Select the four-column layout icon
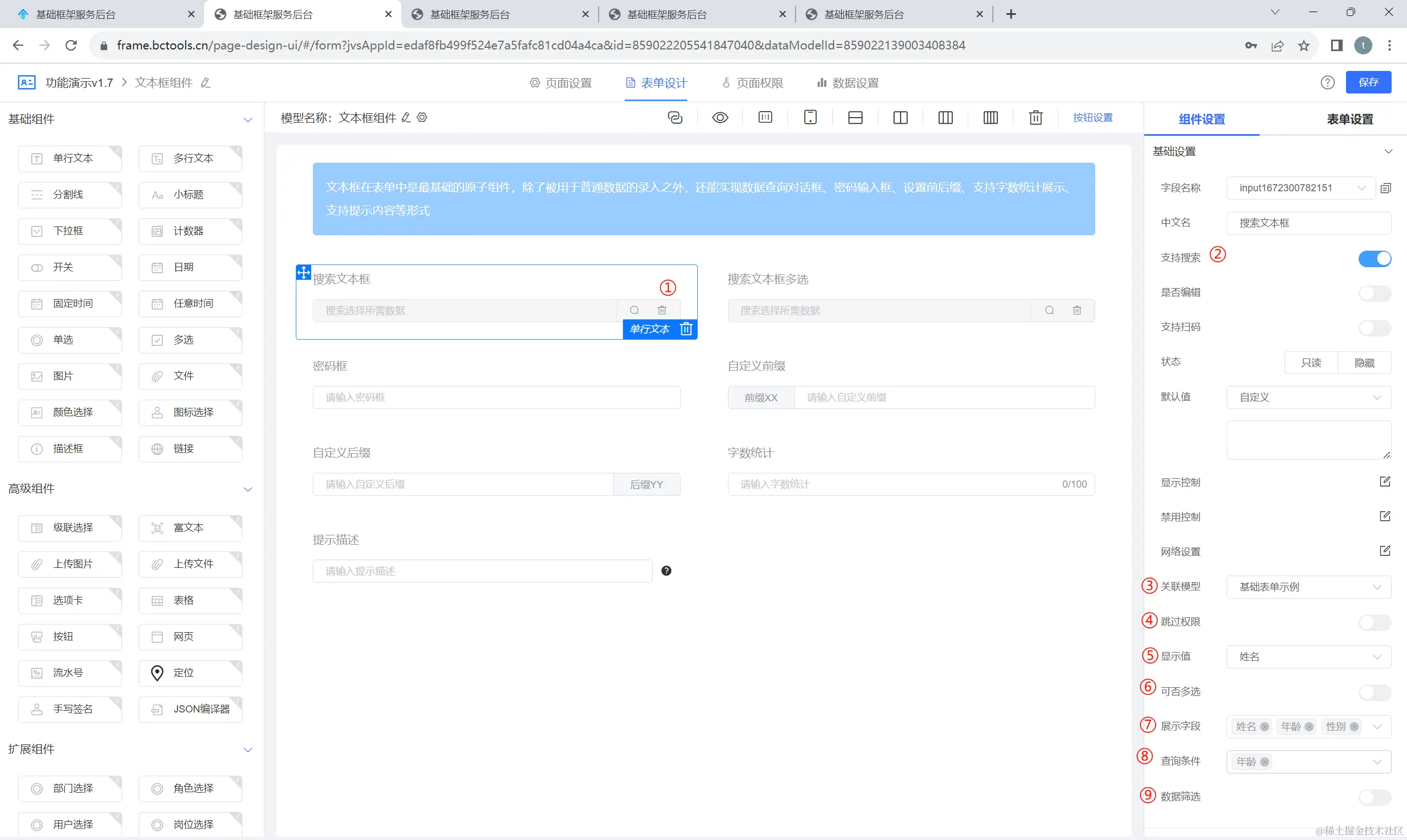This screenshot has height=840, width=1407. click(990, 118)
